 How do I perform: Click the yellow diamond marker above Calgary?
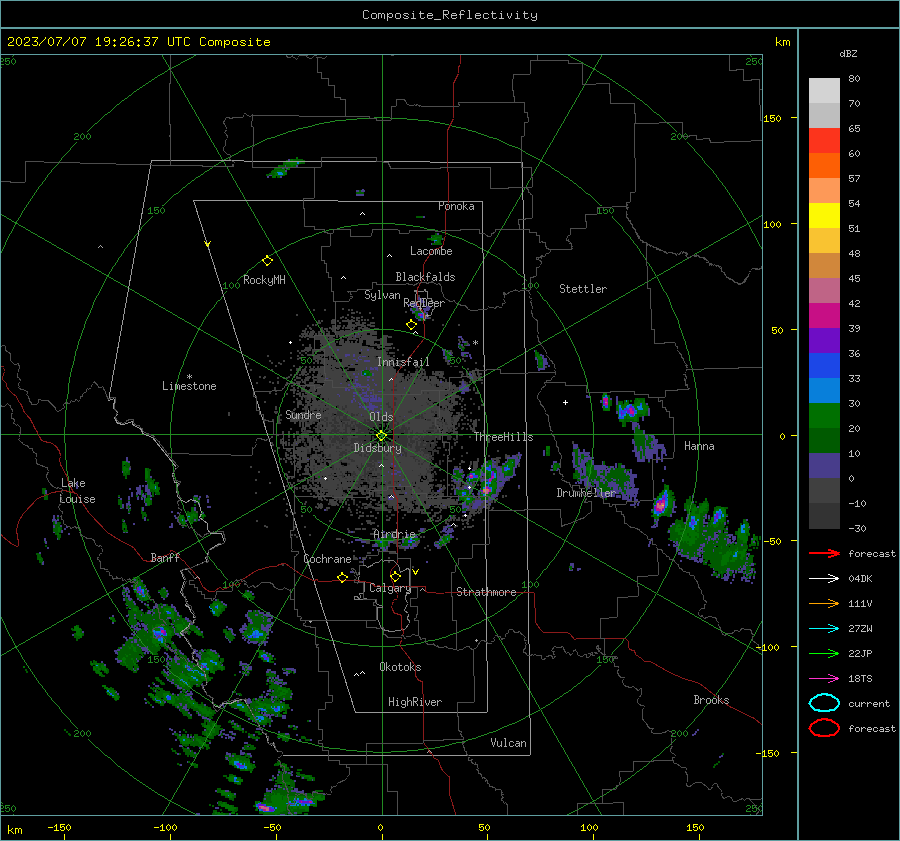[395, 576]
